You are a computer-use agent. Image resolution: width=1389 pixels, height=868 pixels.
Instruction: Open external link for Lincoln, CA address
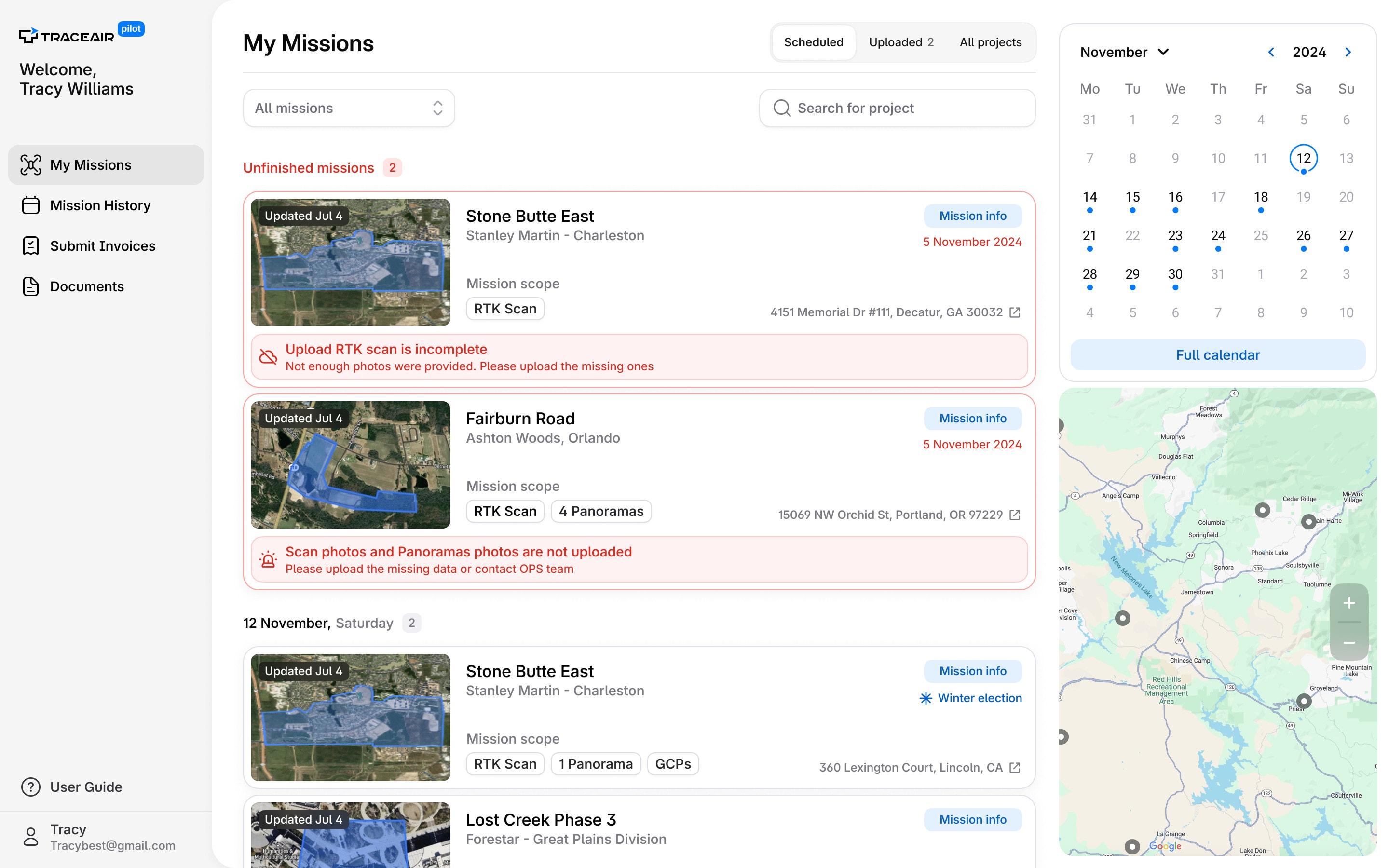point(1015,768)
